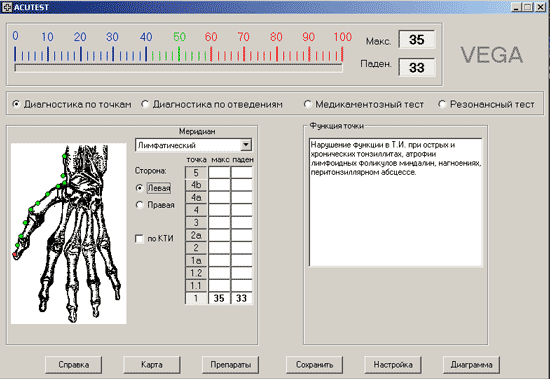Select point 4 in the point table
Screen dimensions: 550x379
tap(196, 210)
